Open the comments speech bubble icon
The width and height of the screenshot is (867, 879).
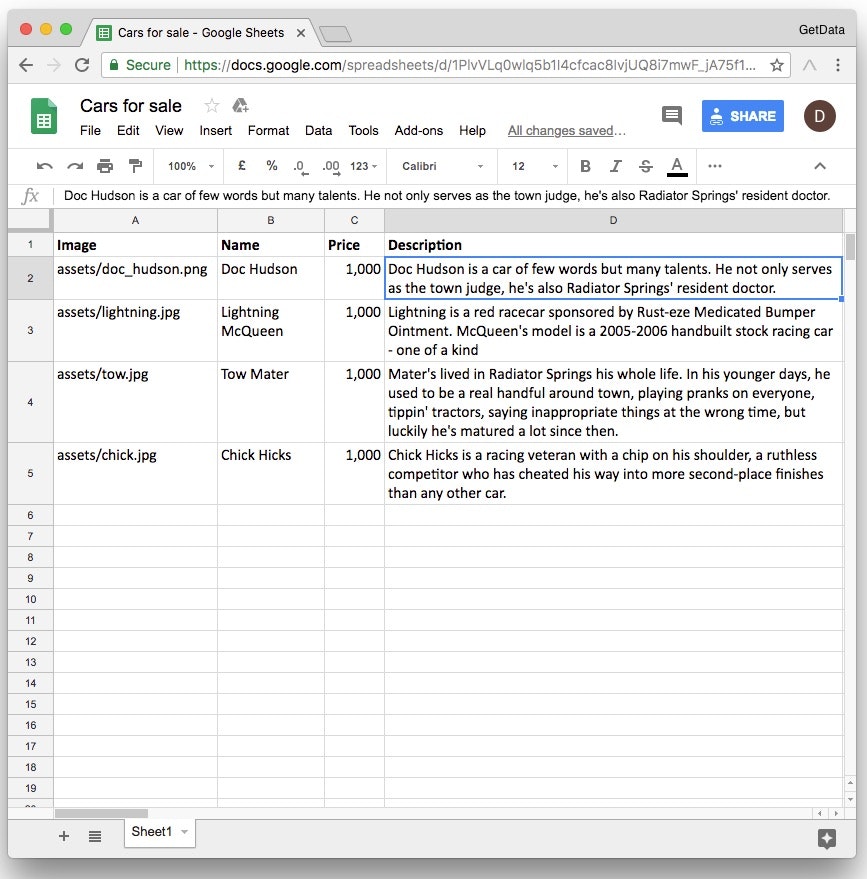671,115
